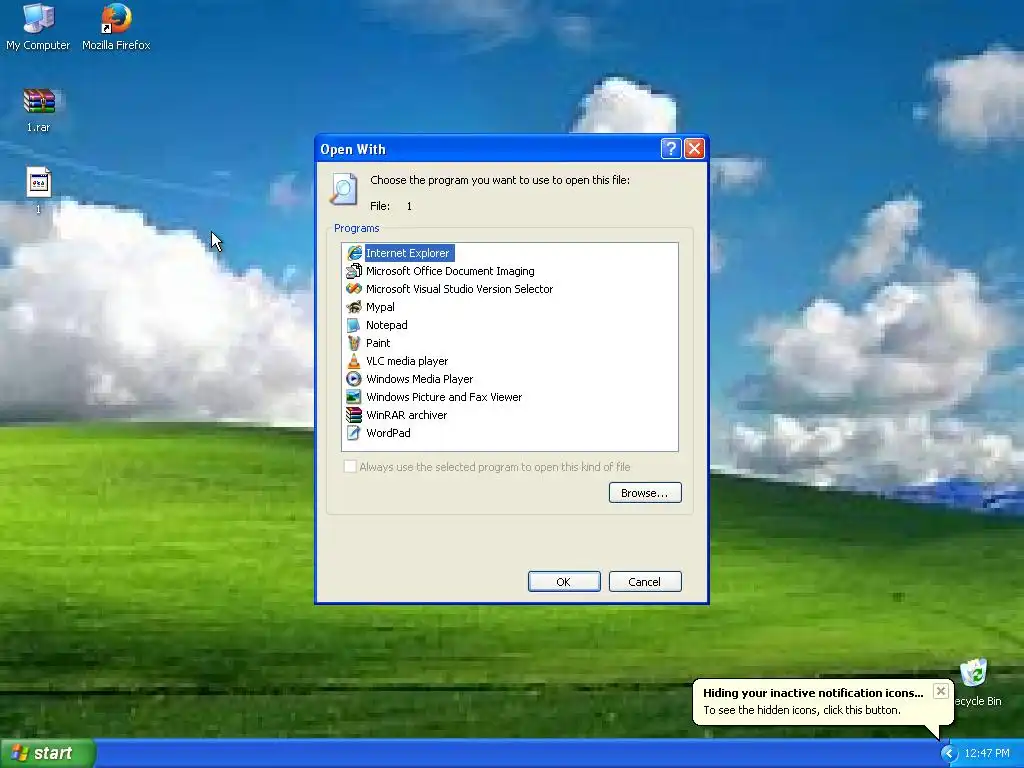Select the 1.rar archive on desktop
This screenshot has width=1024, height=768.
(x=39, y=110)
